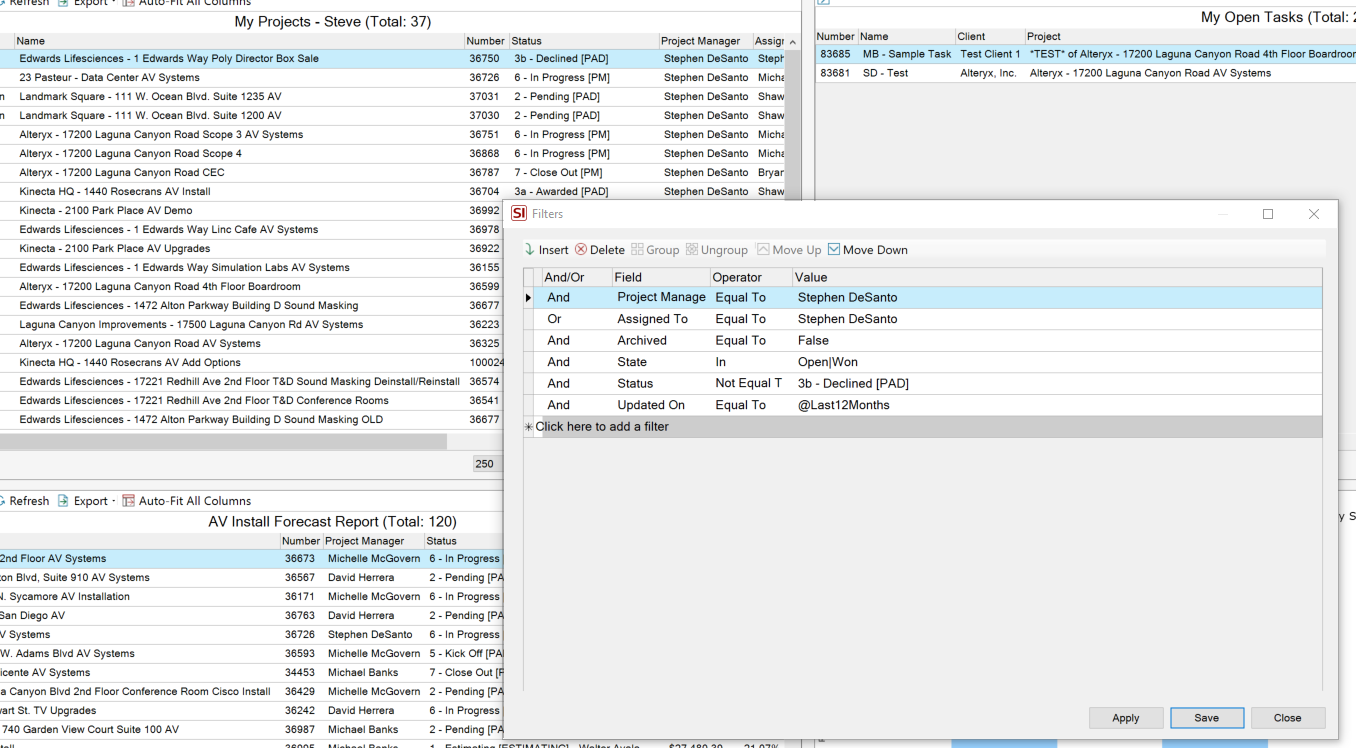This screenshot has height=748, width=1356.
Task: Click Auto-Fit All Columns in forecast report
Action: 186,501
